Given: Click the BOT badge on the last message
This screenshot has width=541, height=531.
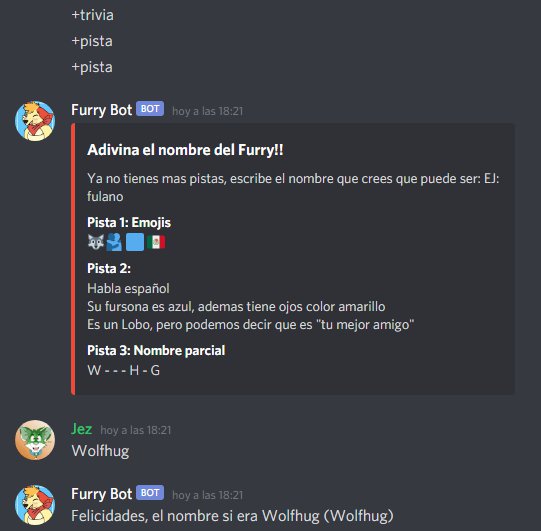Looking at the screenshot, I should point(150,493).
